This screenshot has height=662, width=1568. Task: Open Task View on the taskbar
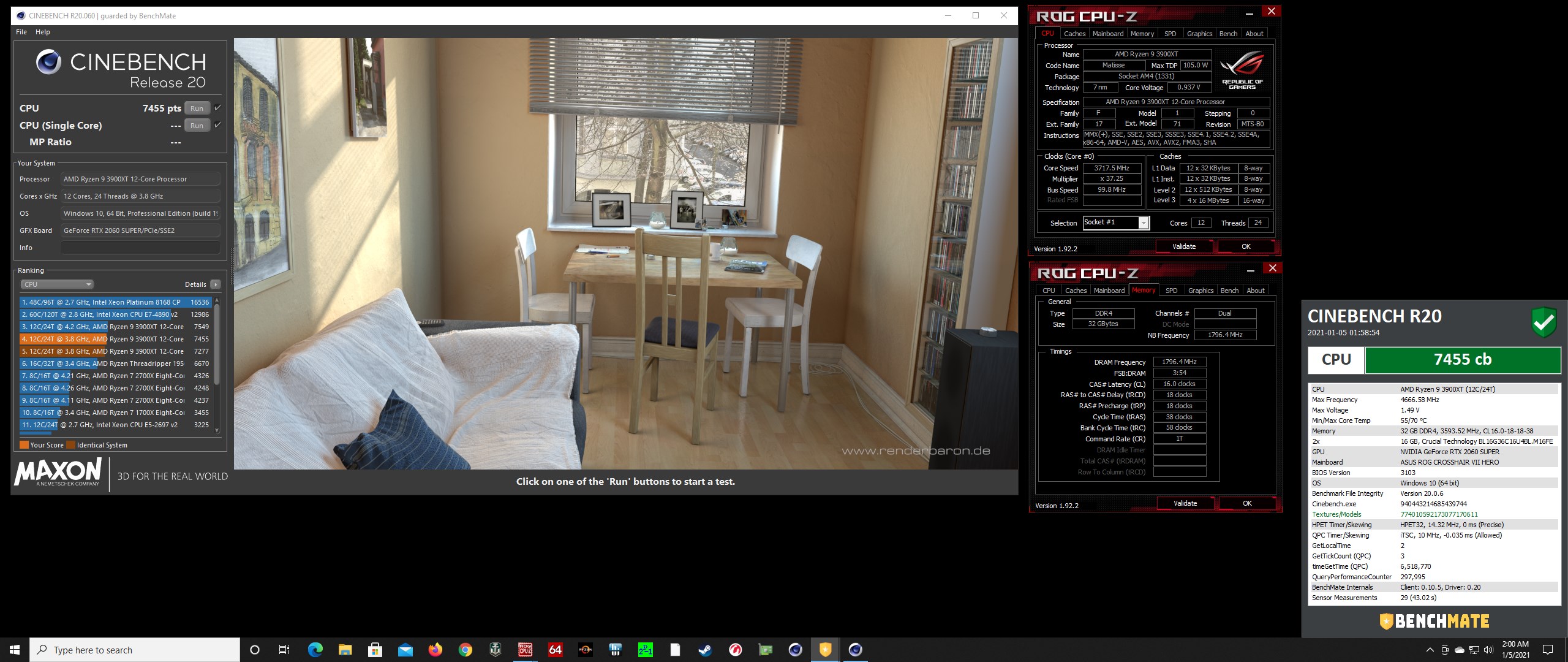pyautogui.click(x=284, y=650)
